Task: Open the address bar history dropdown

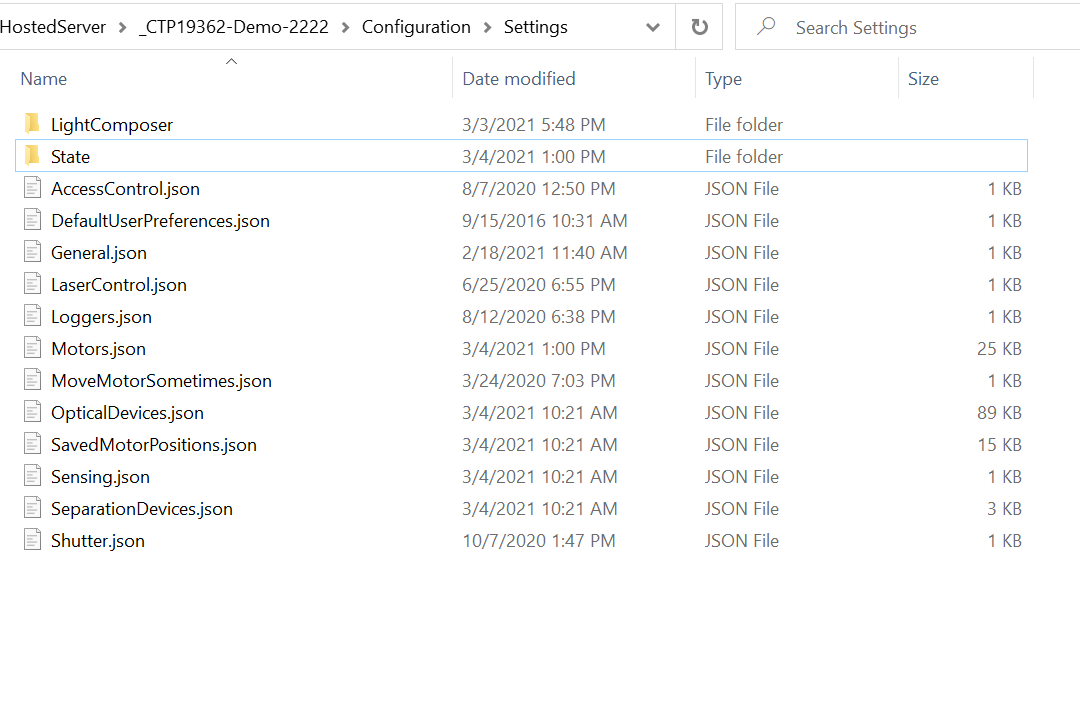Action: 653,26
